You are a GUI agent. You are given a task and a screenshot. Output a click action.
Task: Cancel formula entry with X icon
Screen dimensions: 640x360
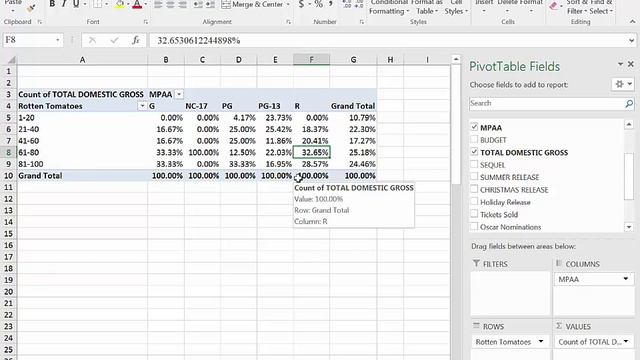coord(92,40)
